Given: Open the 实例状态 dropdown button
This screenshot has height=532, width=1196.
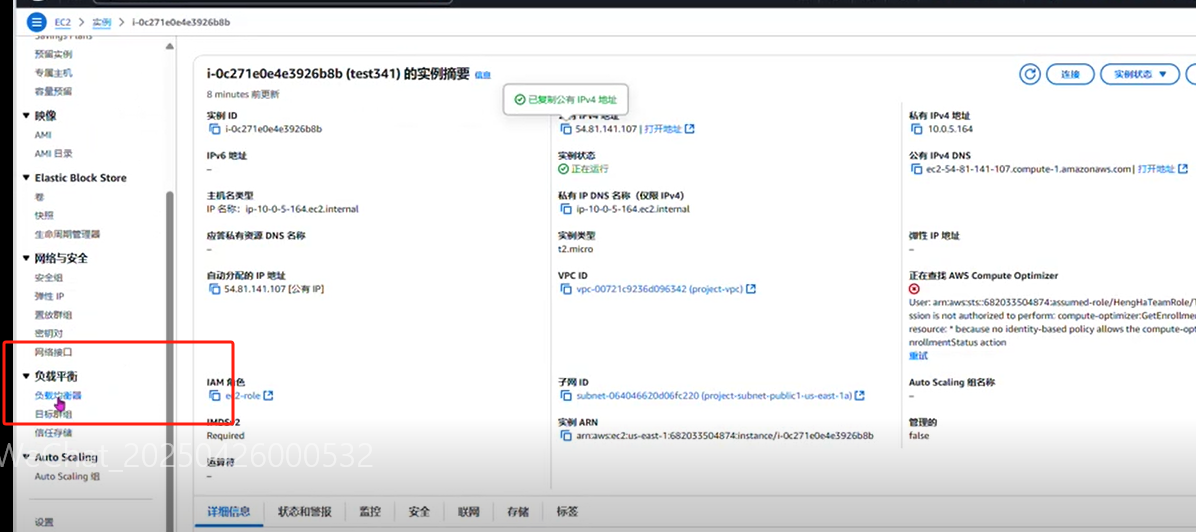Looking at the screenshot, I should tap(1140, 74).
